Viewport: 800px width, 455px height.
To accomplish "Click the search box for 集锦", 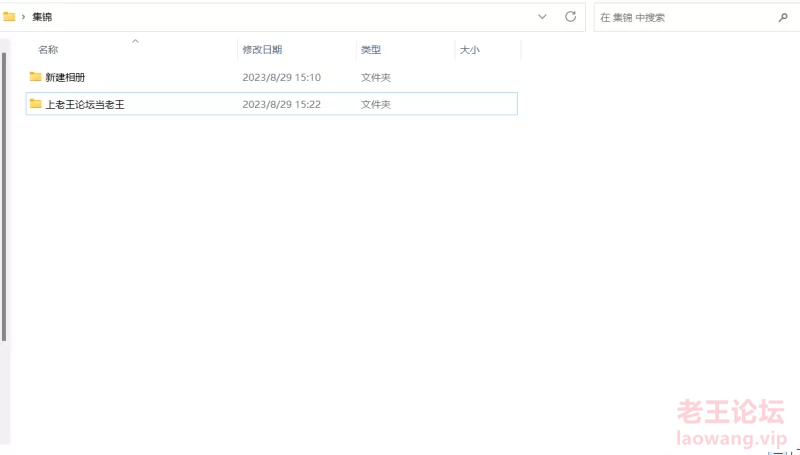I will [680, 17].
